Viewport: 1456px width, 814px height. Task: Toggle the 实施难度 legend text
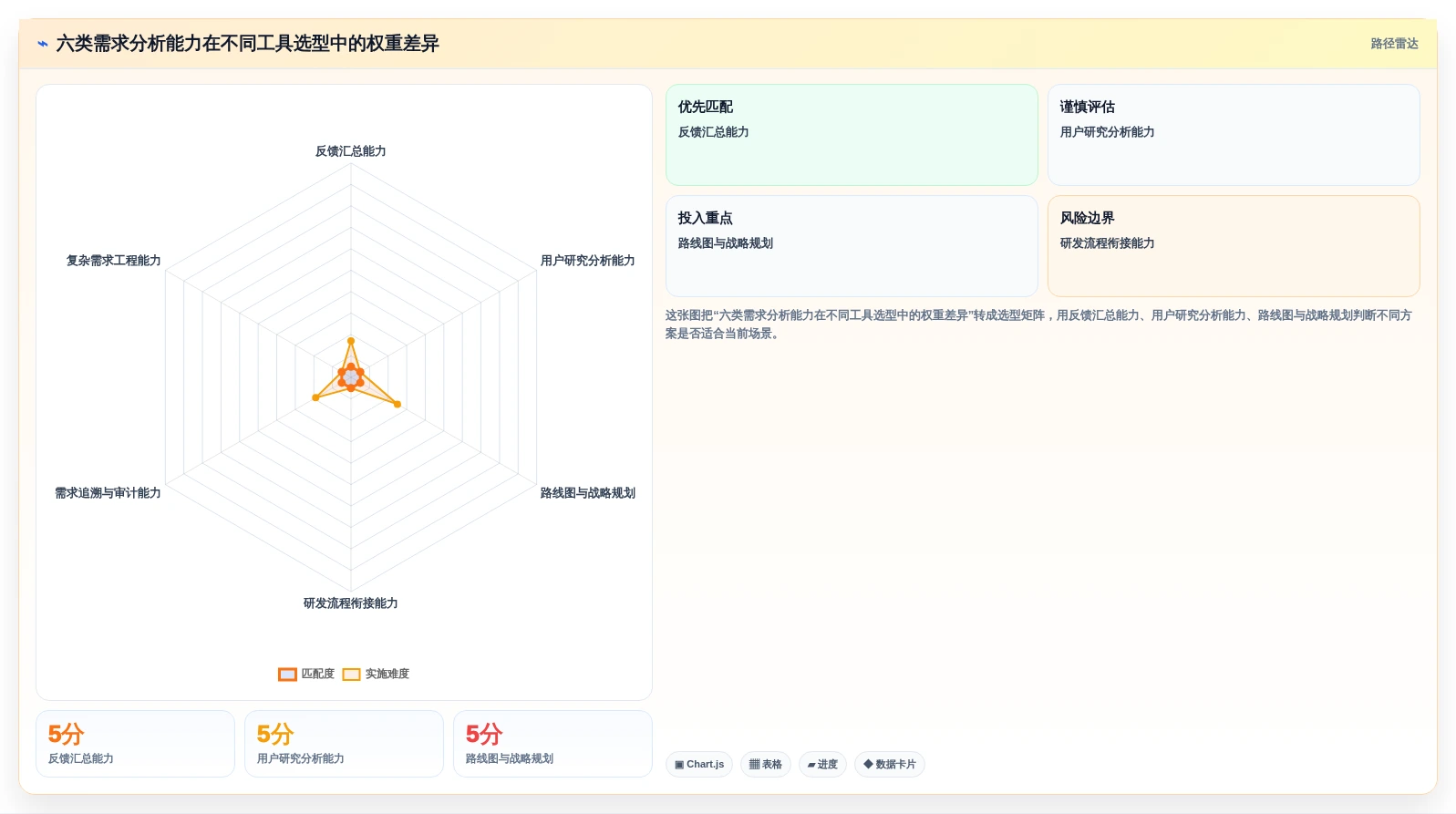tap(387, 675)
